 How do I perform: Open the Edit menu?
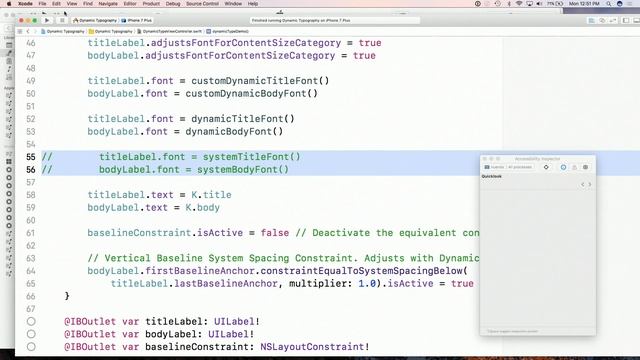[56, 4]
